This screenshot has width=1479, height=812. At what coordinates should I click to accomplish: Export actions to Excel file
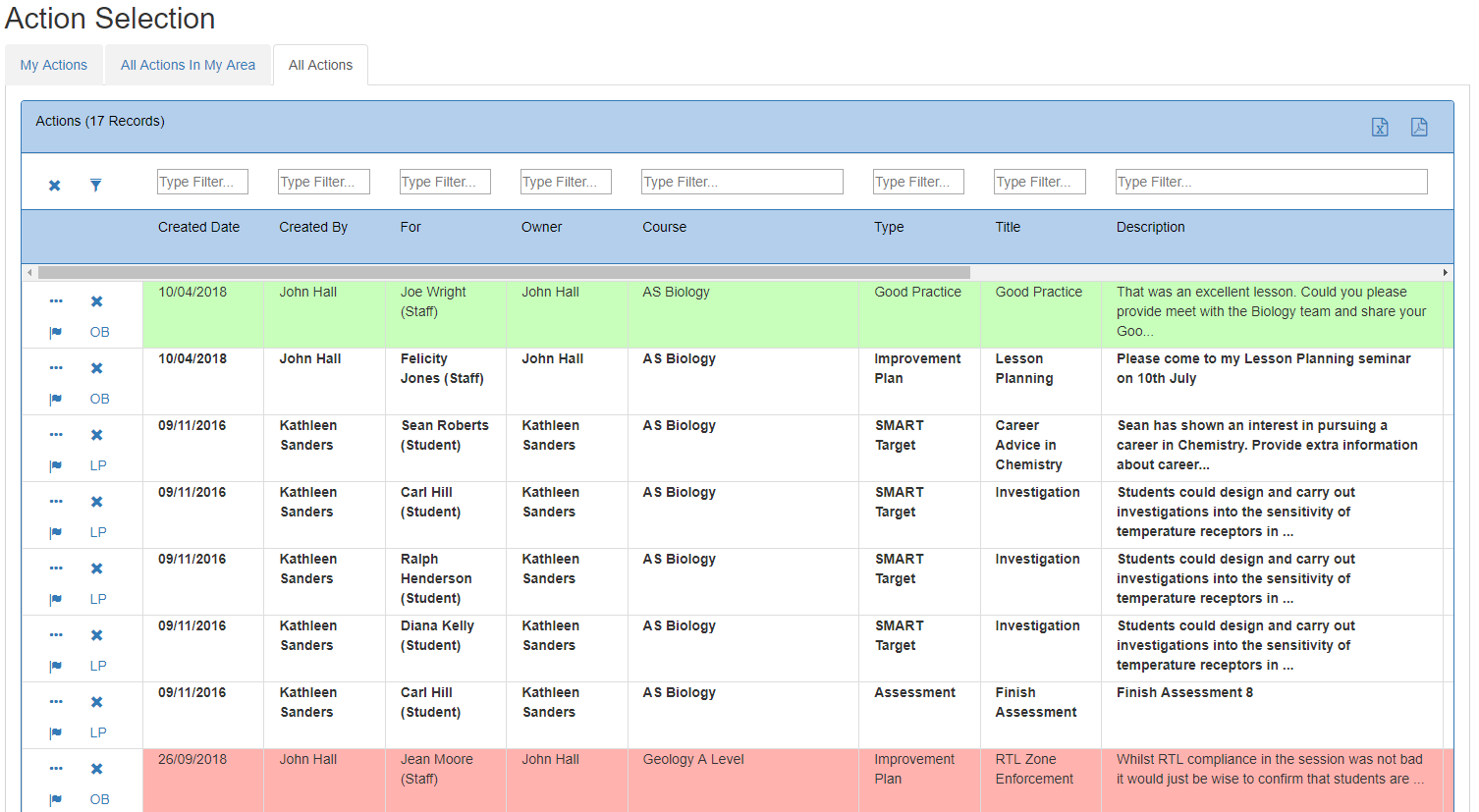pyautogui.click(x=1380, y=128)
